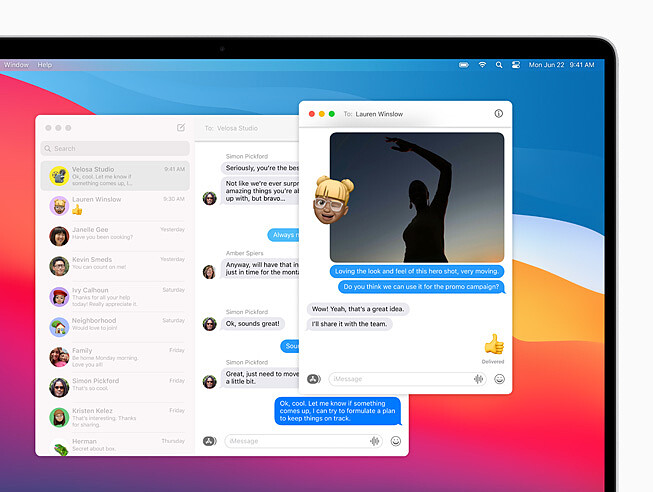This screenshot has height=492, width=653.
Task: Click the Search field in the sidebar
Action: coord(115,148)
